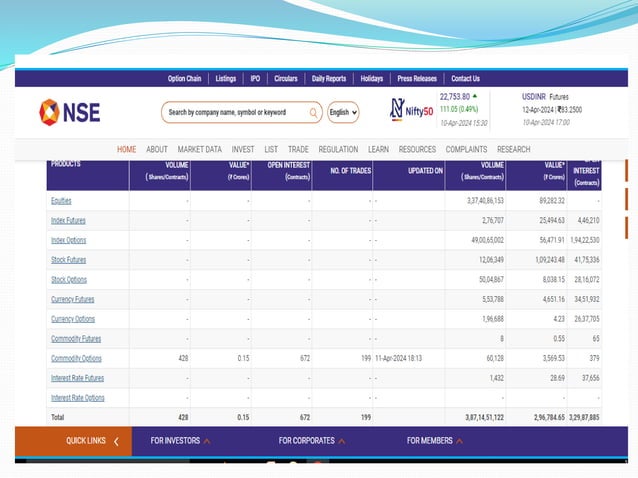
Task: Open the Commodity Options link
Action: point(76,358)
